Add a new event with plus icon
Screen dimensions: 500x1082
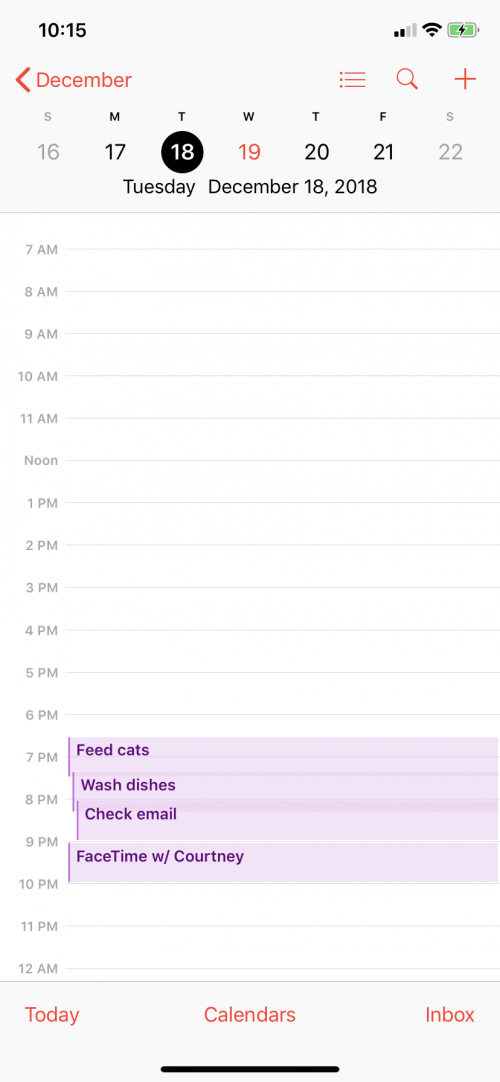466,80
